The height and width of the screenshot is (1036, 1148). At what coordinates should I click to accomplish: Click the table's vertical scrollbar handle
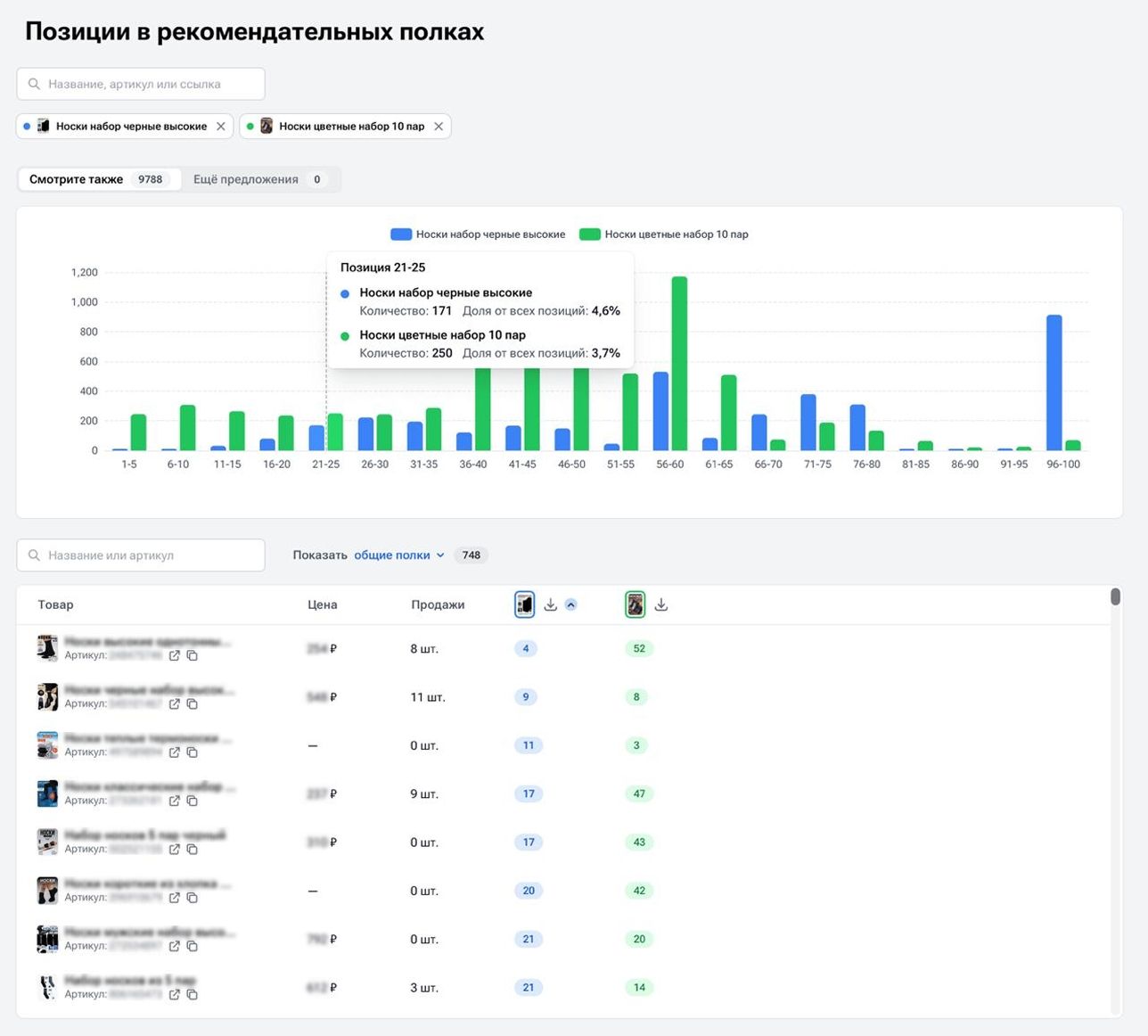click(x=1115, y=596)
